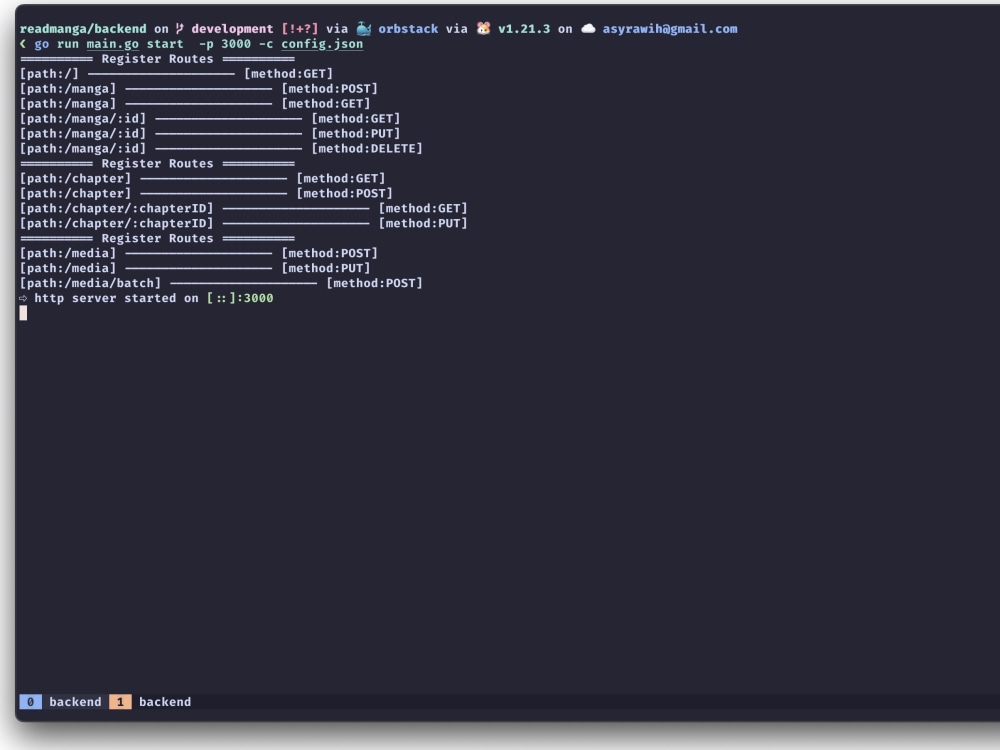The height and width of the screenshot is (750, 1000).
Task: Click [method:GET] on the /manga/:id line
Action: click(356, 119)
